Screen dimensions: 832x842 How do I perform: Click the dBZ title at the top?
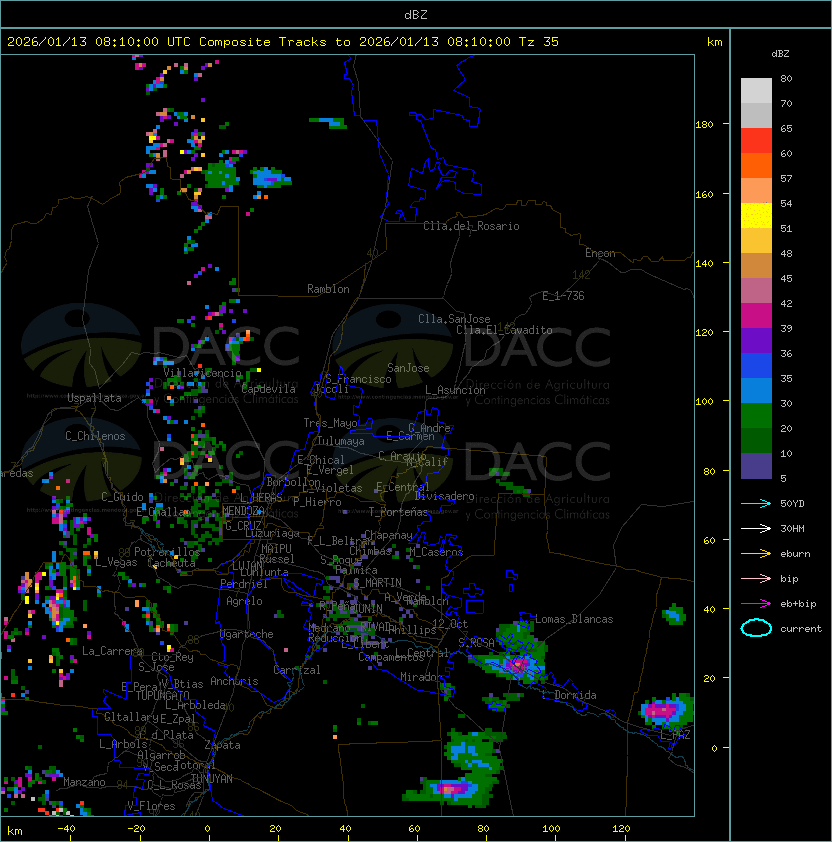tap(416, 15)
